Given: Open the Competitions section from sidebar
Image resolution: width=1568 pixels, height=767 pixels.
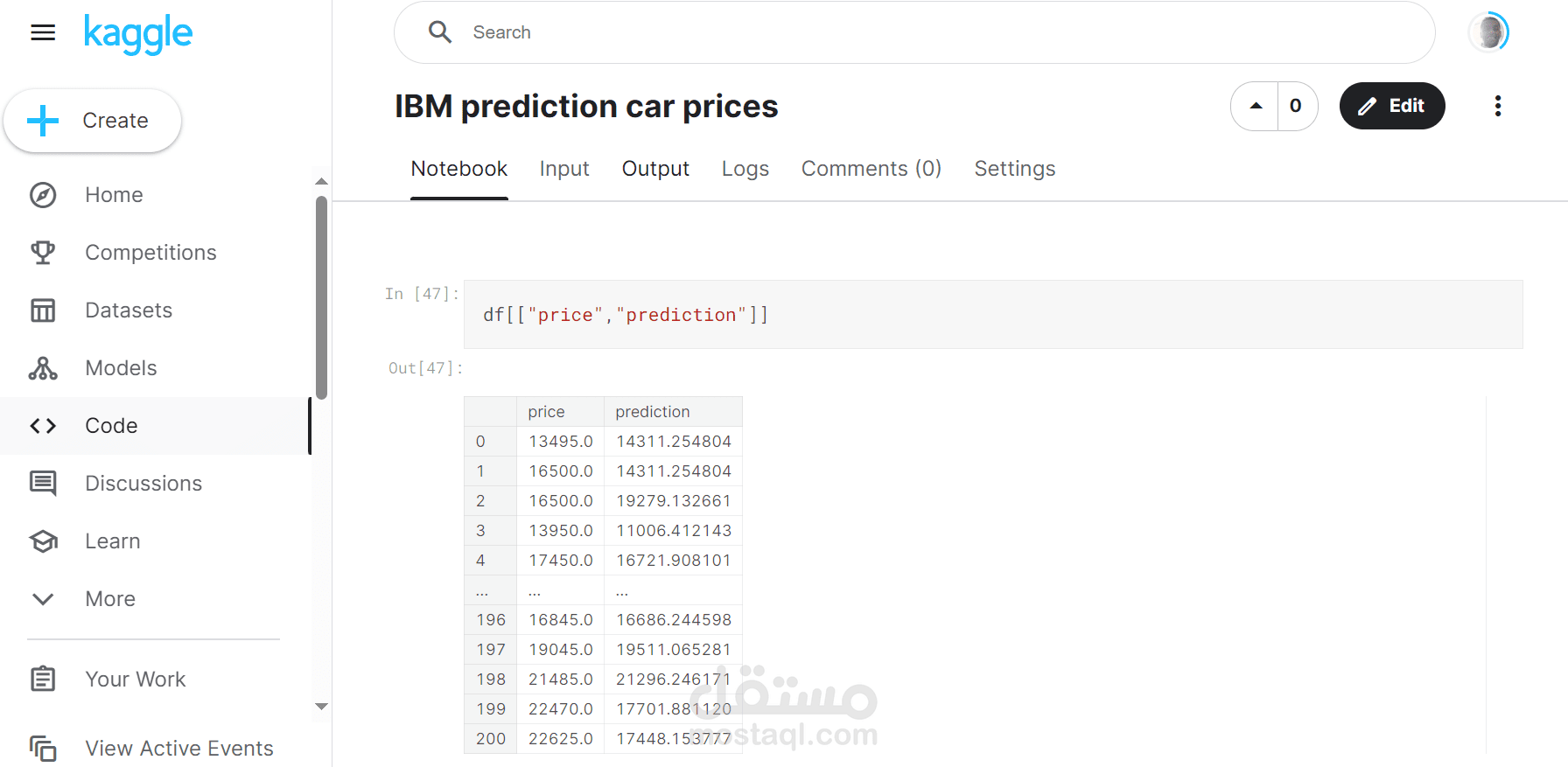Looking at the screenshot, I should click(42, 252).
